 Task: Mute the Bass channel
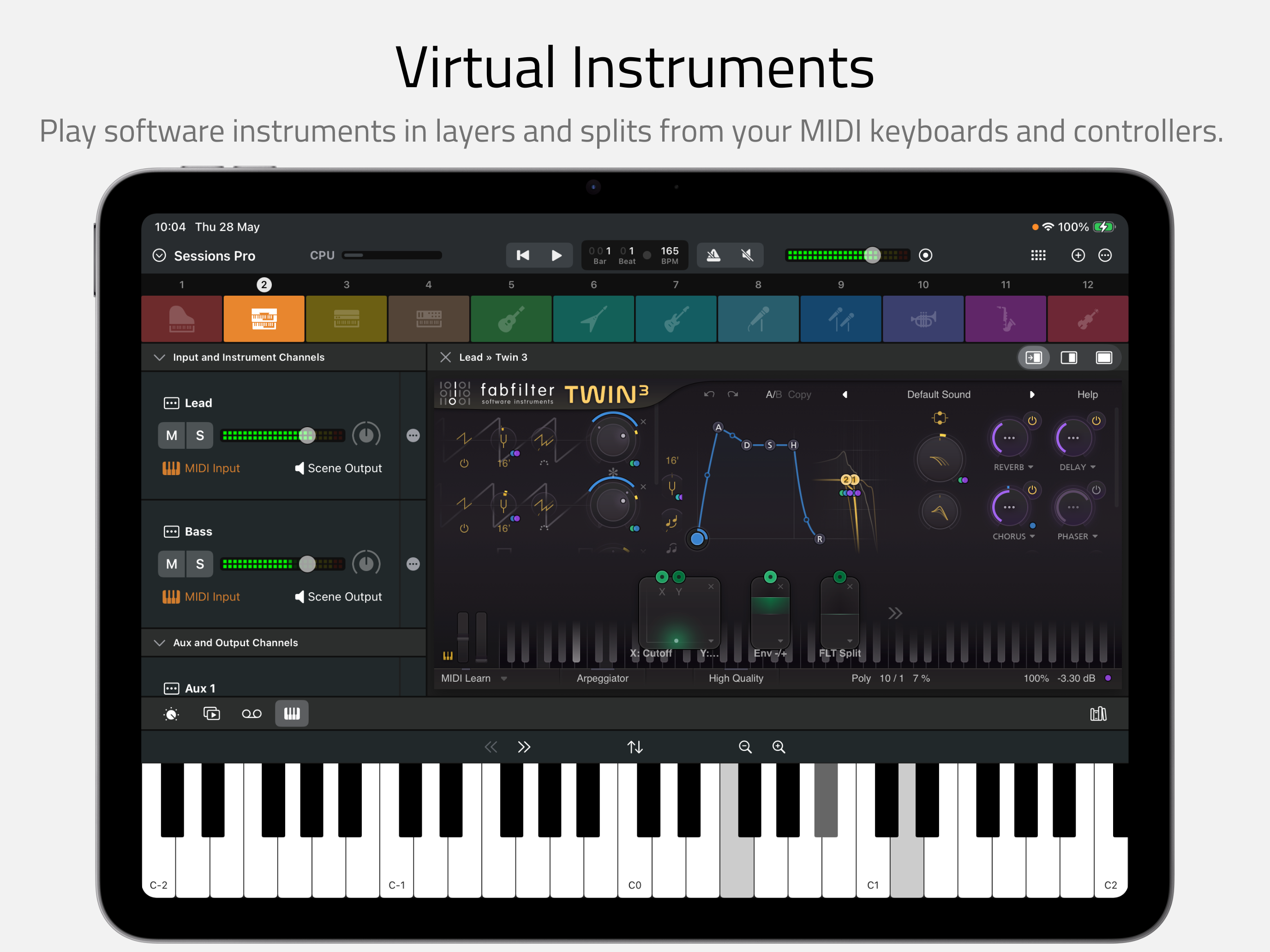(x=171, y=564)
